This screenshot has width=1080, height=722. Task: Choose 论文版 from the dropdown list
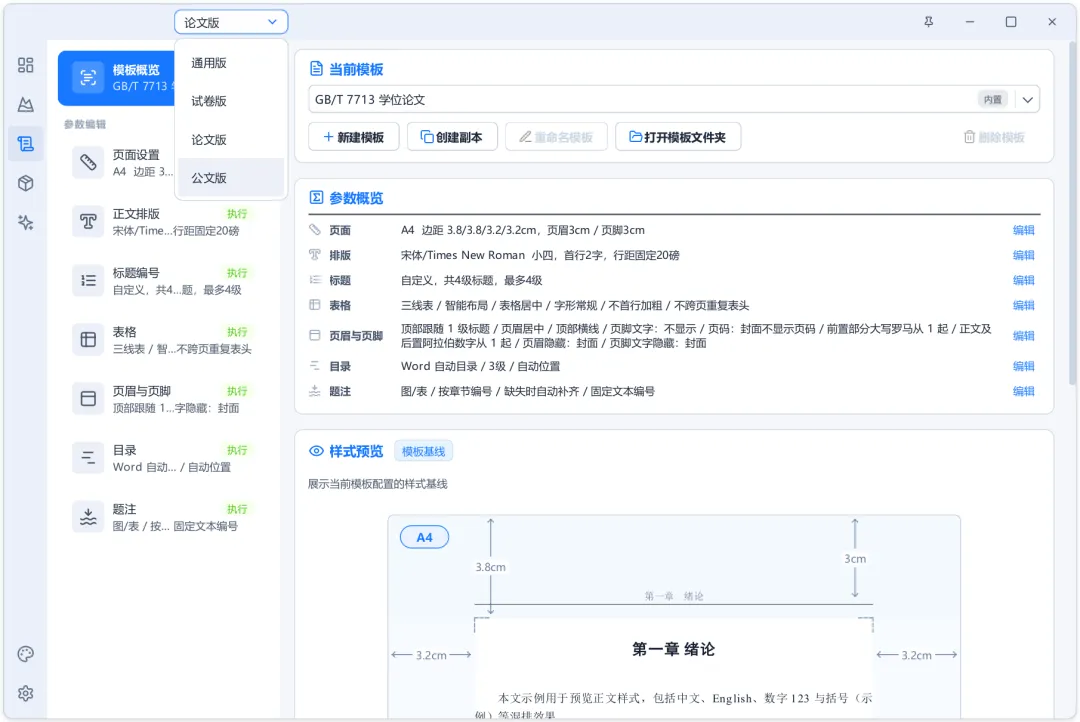point(231,139)
